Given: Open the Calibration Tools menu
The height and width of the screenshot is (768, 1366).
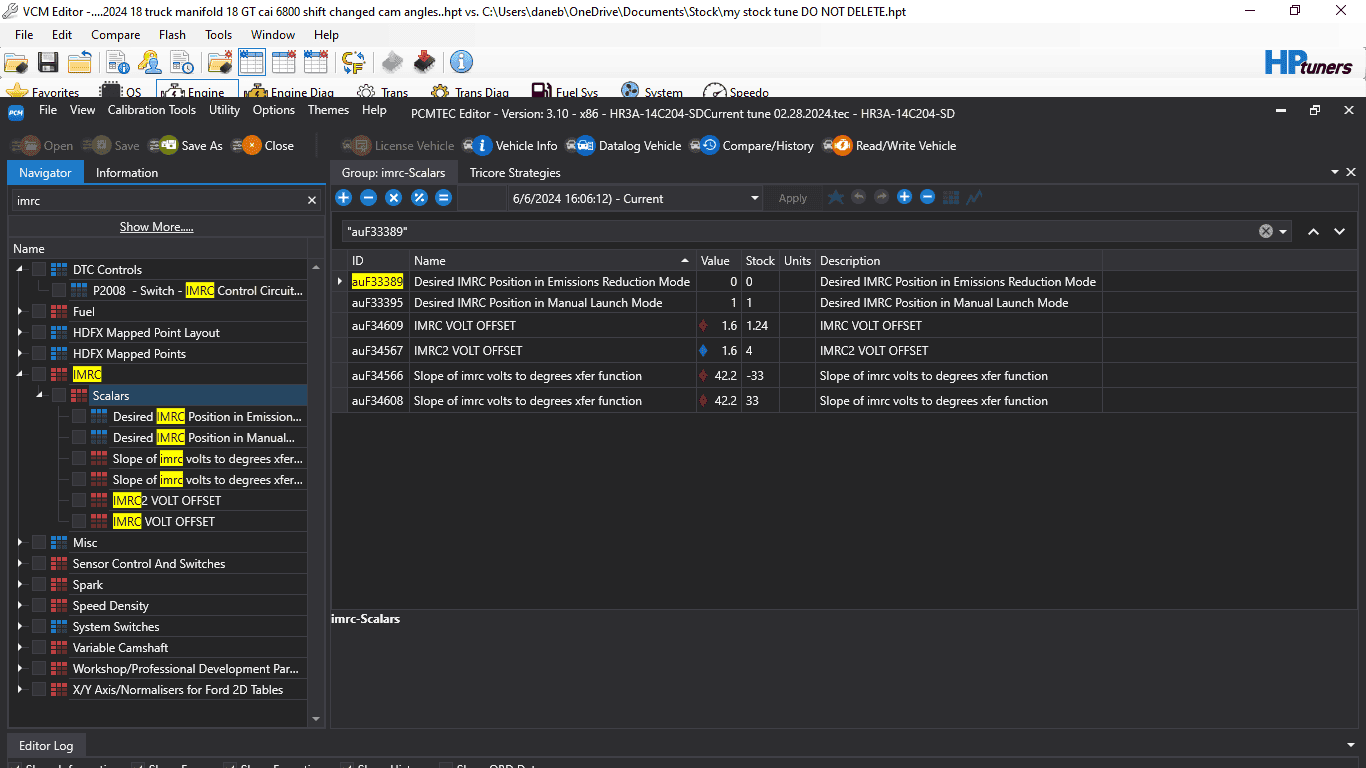Looking at the screenshot, I should point(152,110).
